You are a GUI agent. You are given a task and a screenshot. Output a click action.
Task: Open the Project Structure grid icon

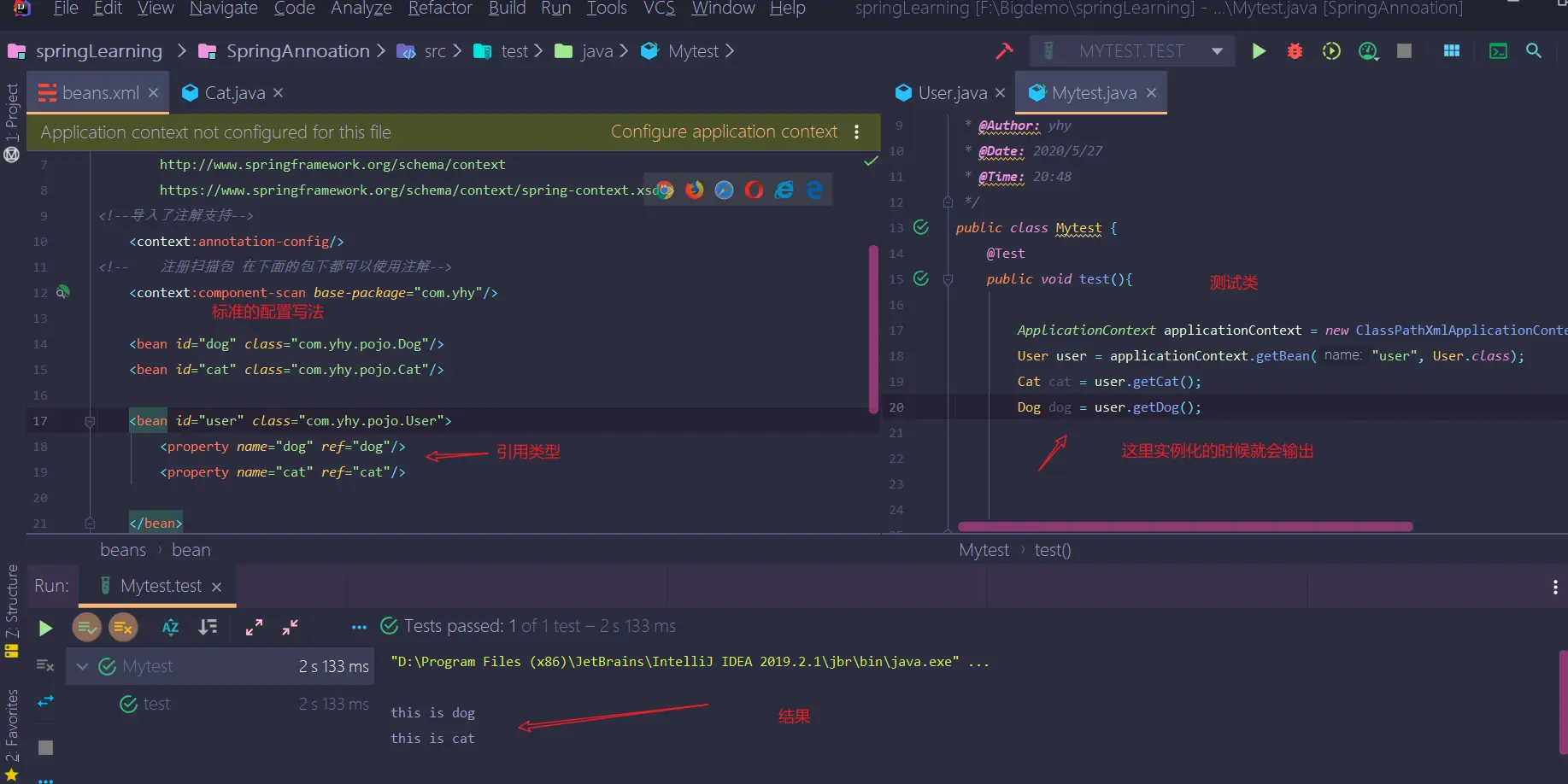tap(1451, 51)
